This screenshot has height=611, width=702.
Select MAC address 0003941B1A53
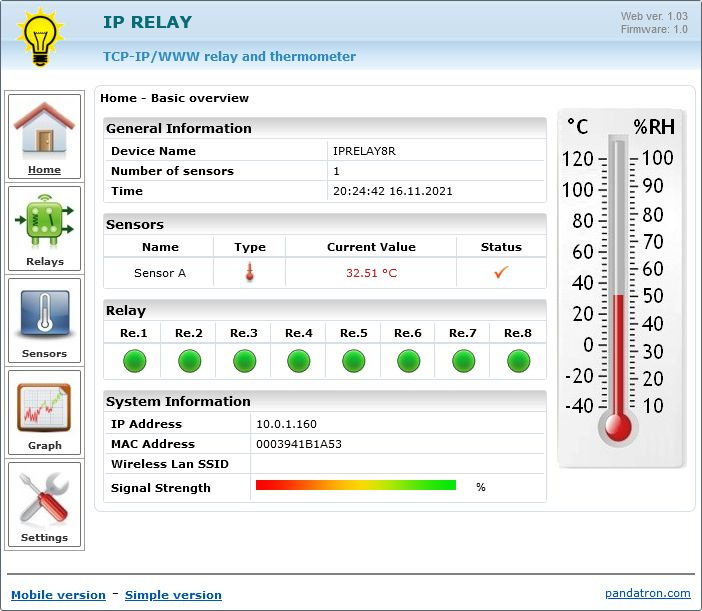coord(299,444)
